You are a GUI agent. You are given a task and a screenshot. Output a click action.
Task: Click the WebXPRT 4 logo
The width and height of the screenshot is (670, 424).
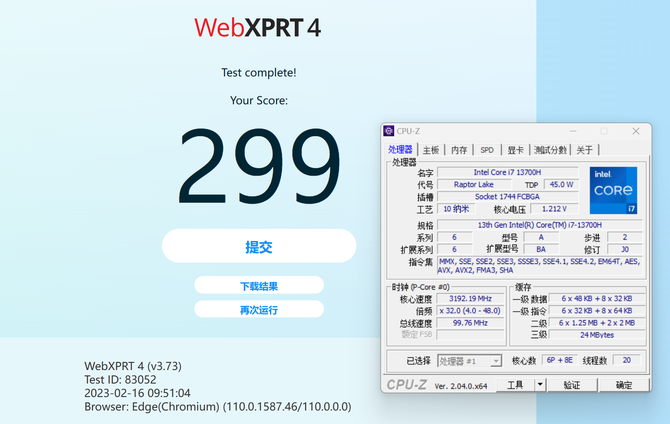258,28
